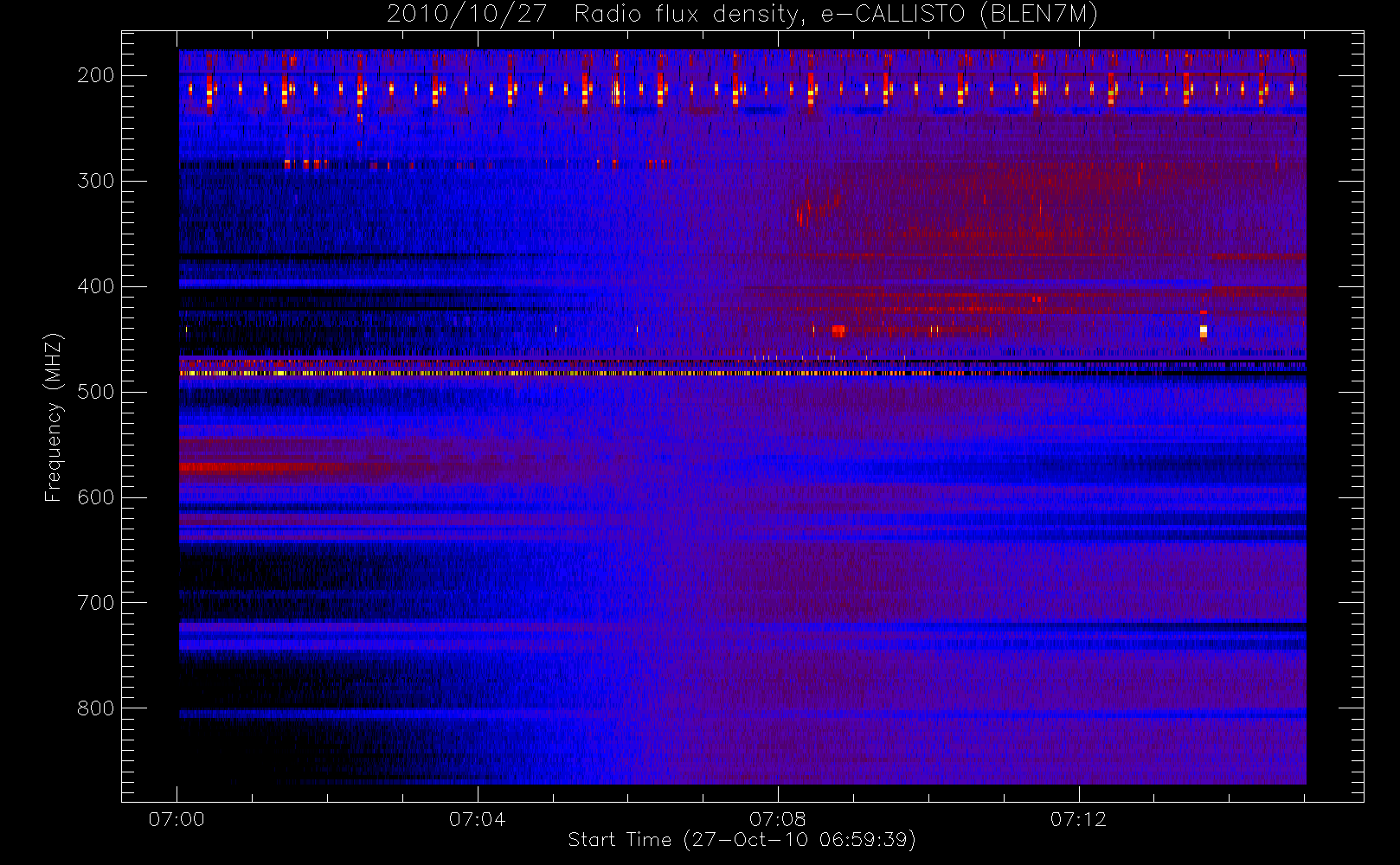
Task: Click the 07:08 time tick label
Action: (x=778, y=819)
